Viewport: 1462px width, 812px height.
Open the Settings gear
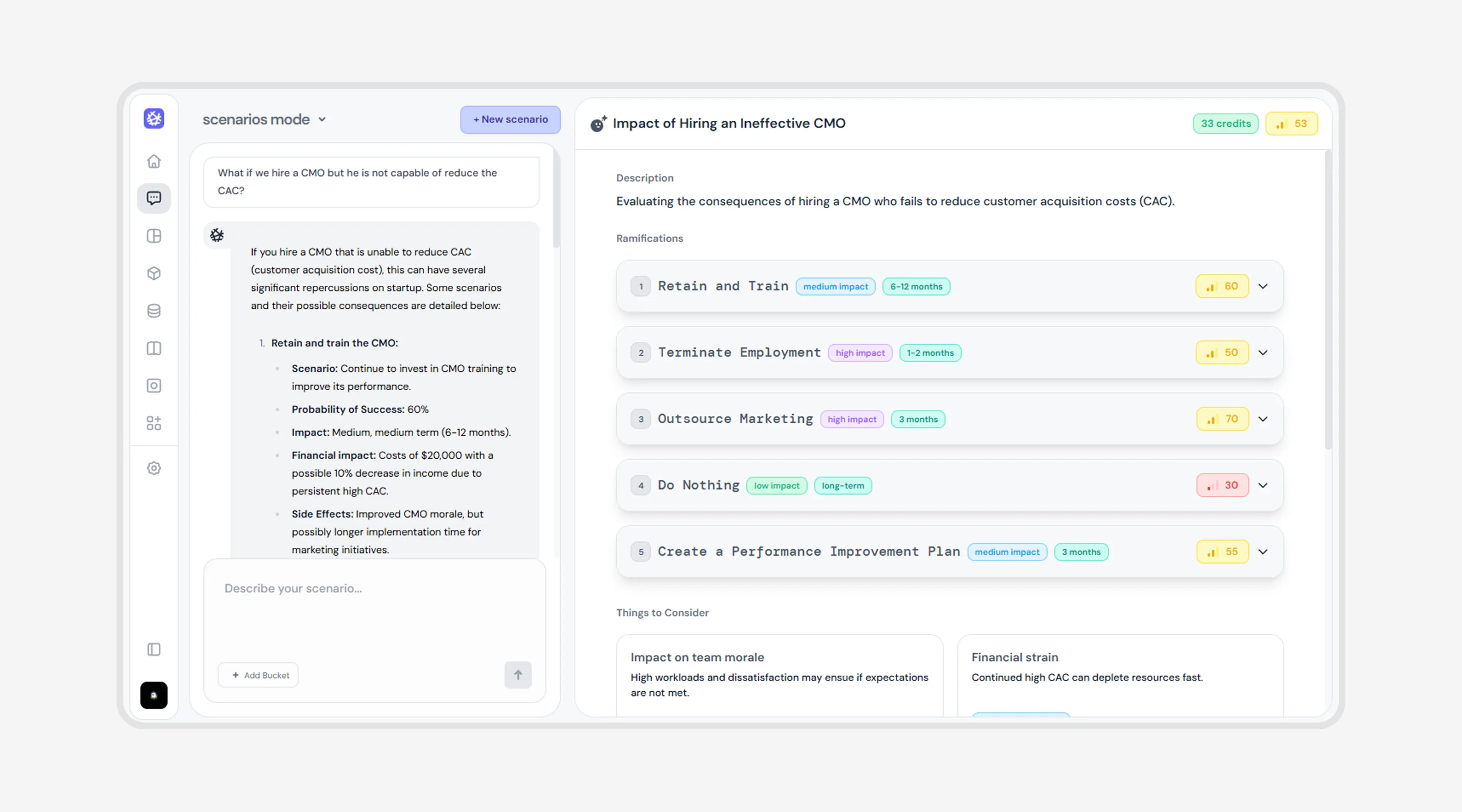pos(154,468)
